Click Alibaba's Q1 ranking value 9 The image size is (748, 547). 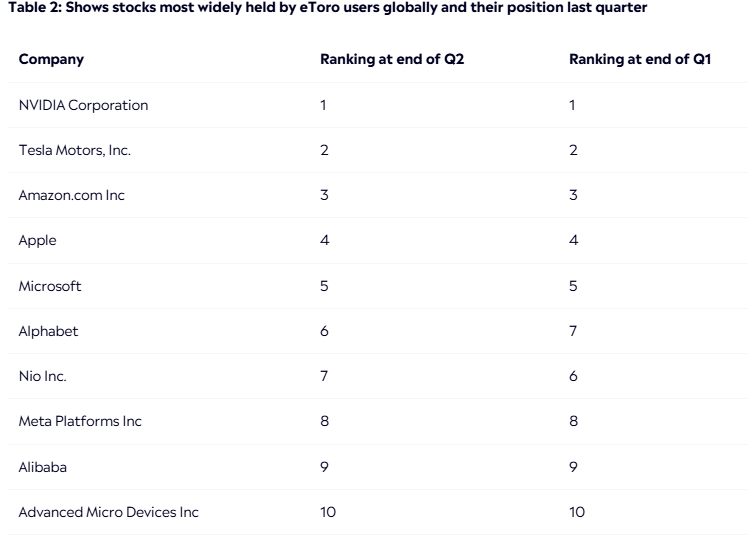pyautogui.click(x=573, y=466)
